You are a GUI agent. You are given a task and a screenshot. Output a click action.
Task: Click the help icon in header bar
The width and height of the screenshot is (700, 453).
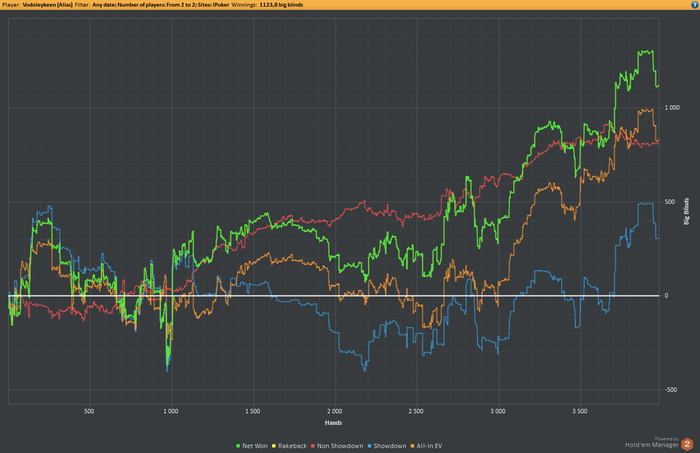695,4
